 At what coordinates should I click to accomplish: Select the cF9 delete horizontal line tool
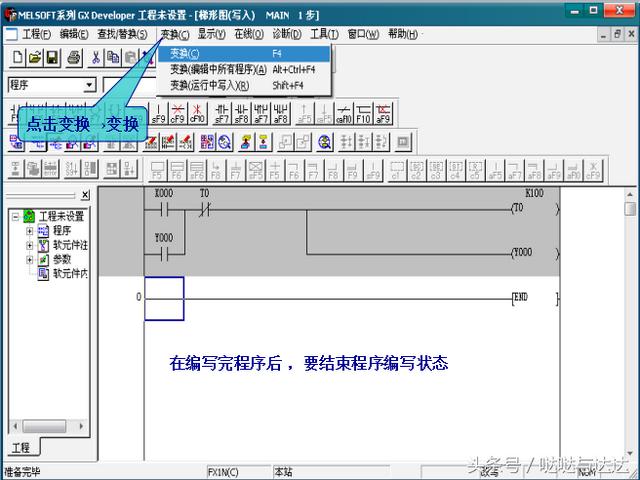[178, 113]
